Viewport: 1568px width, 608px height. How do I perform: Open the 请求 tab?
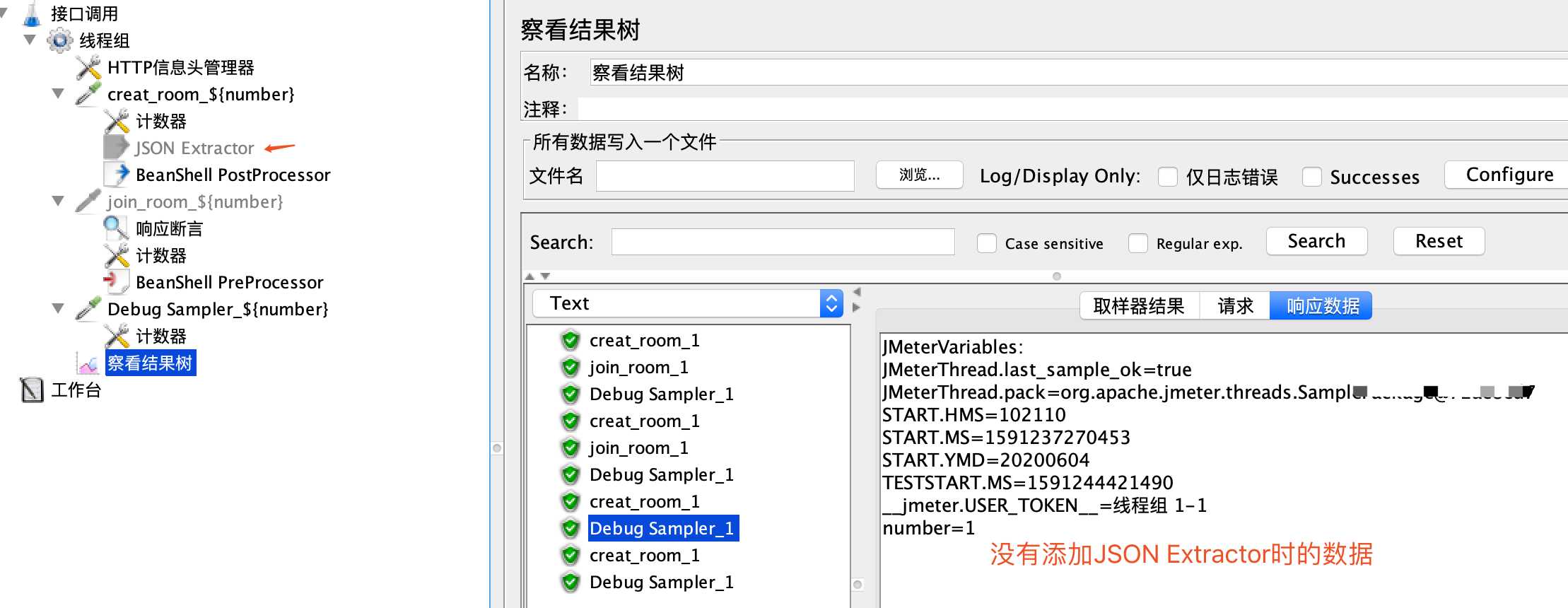[1235, 306]
